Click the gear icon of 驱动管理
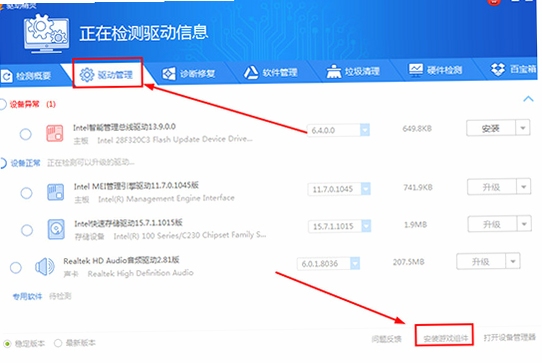Screen dimensions: 542x363 [87, 75]
